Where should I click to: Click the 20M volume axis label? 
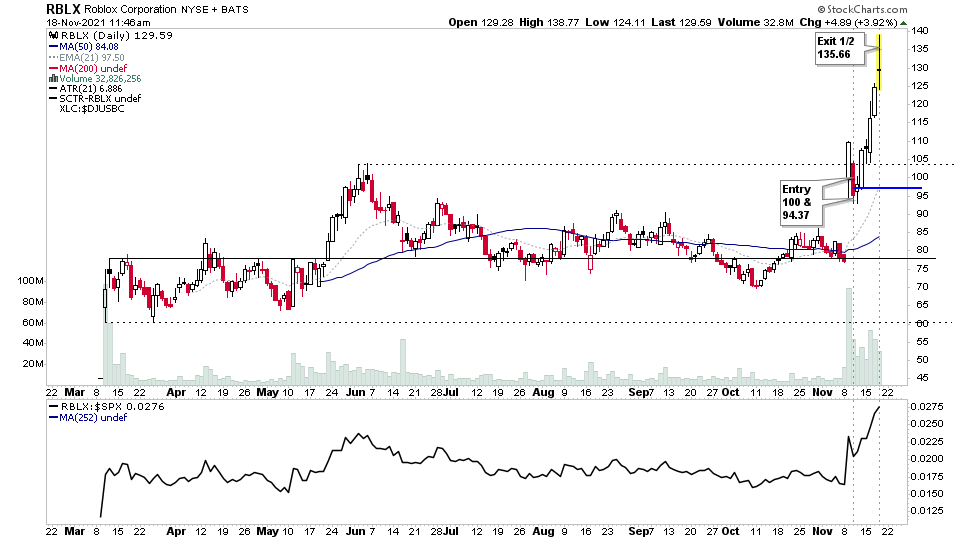pos(33,364)
